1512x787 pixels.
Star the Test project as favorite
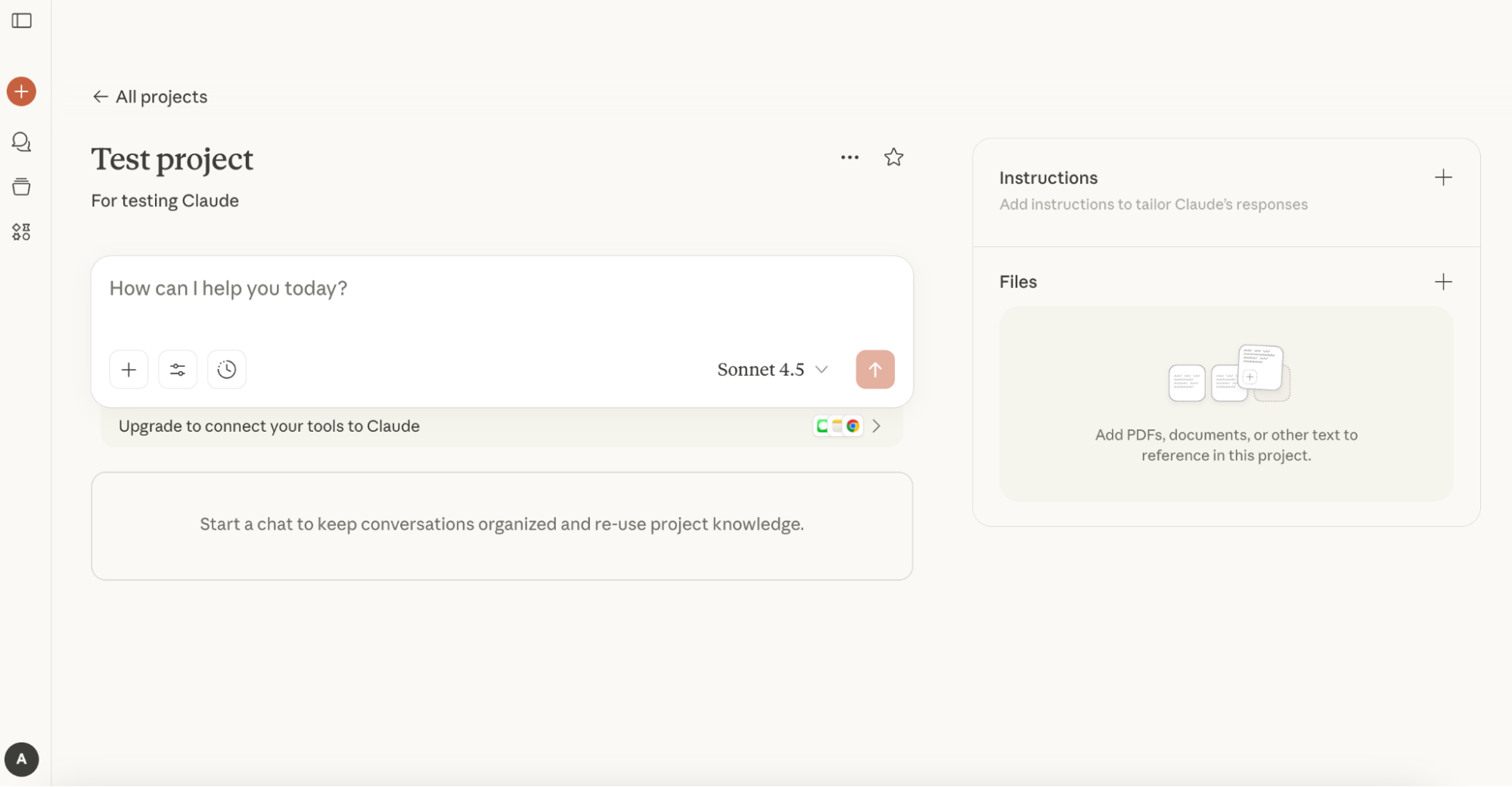pos(893,157)
